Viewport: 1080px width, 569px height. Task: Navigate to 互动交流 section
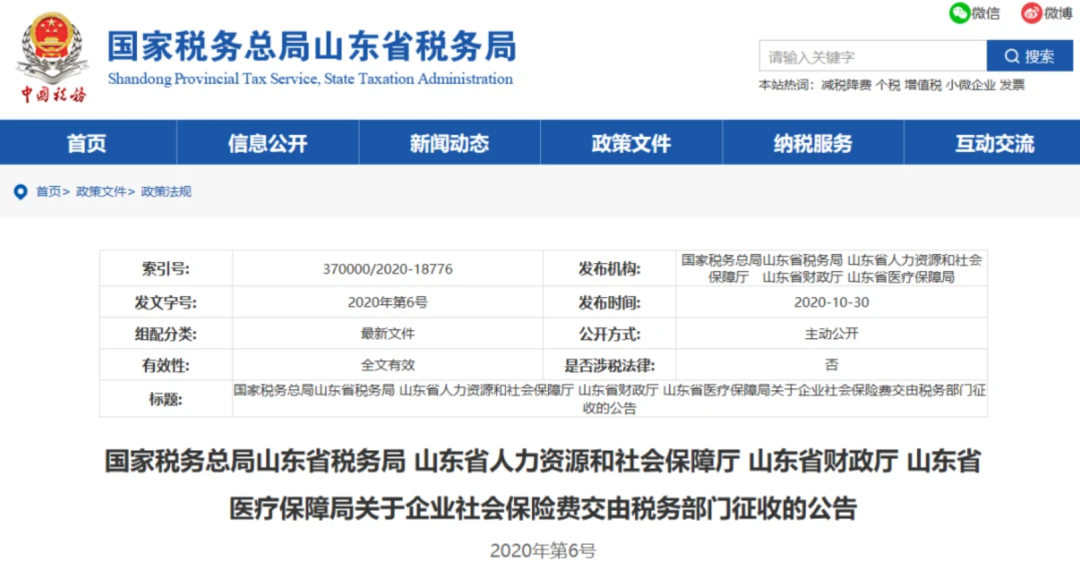click(994, 143)
